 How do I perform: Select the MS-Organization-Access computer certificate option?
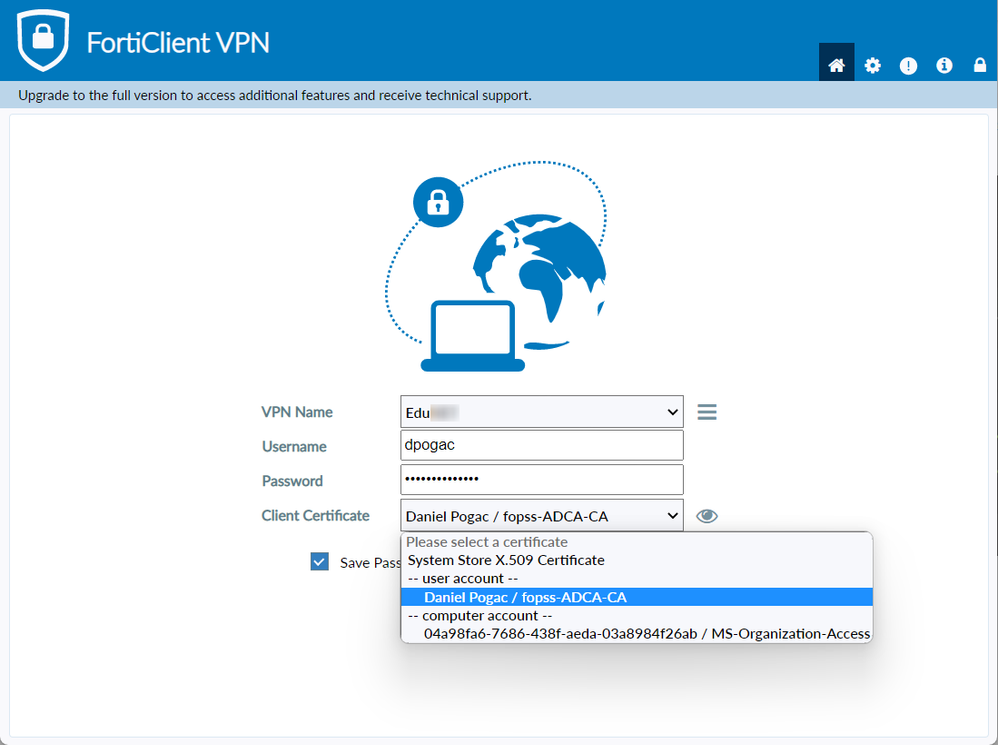coord(636,634)
